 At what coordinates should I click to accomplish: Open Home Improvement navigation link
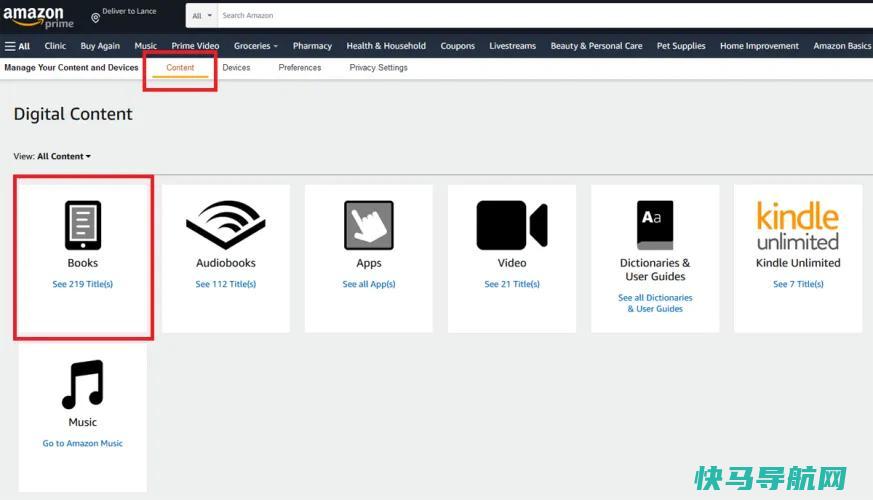pyautogui.click(x=759, y=46)
